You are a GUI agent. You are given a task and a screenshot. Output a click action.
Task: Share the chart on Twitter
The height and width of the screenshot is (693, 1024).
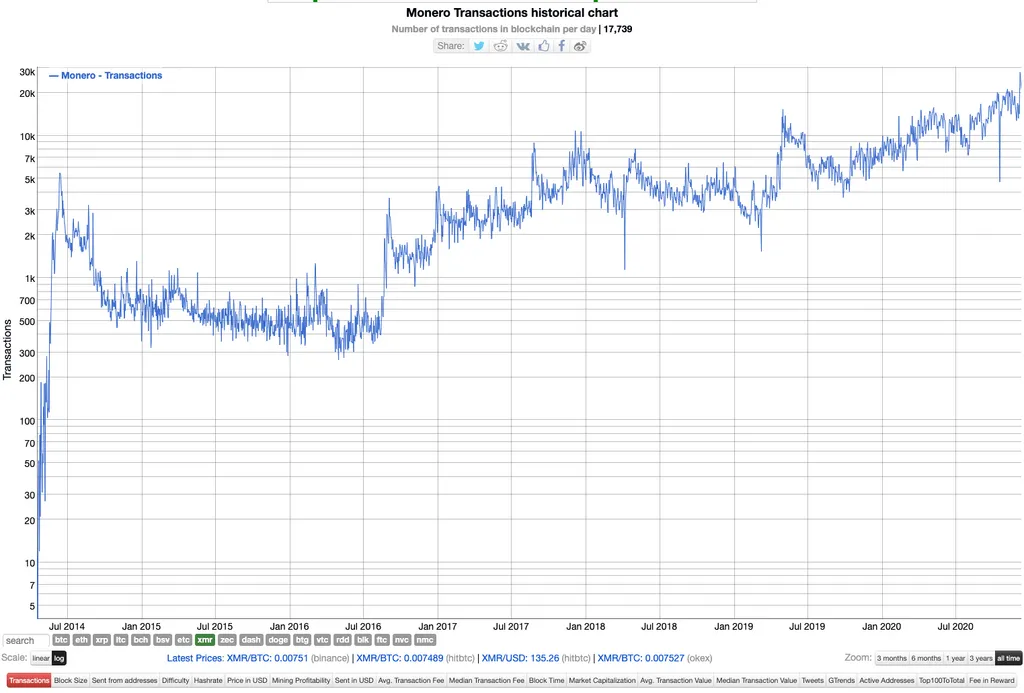pyautogui.click(x=479, y=46)
